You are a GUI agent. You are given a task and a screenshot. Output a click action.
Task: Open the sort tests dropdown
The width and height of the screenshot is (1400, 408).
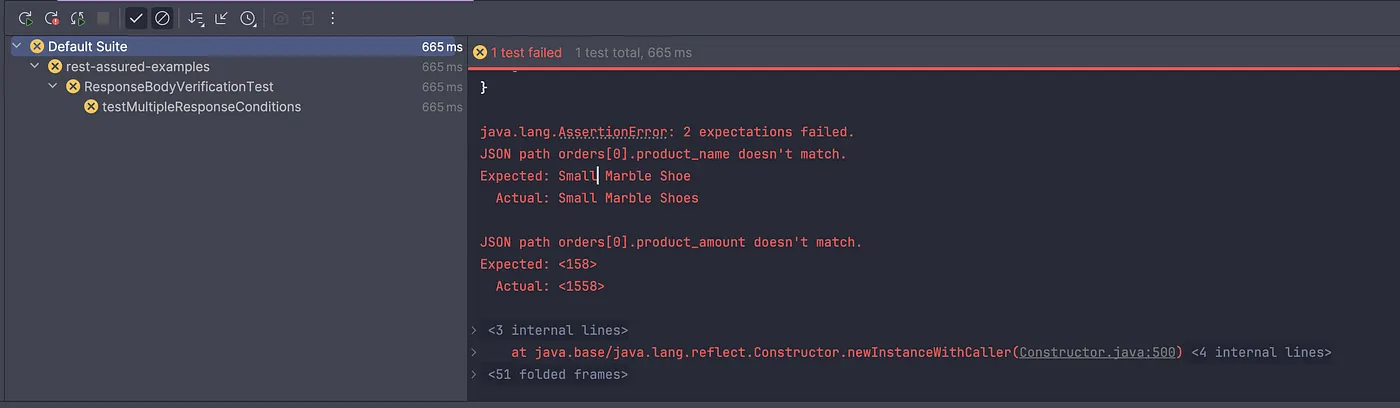196,18
